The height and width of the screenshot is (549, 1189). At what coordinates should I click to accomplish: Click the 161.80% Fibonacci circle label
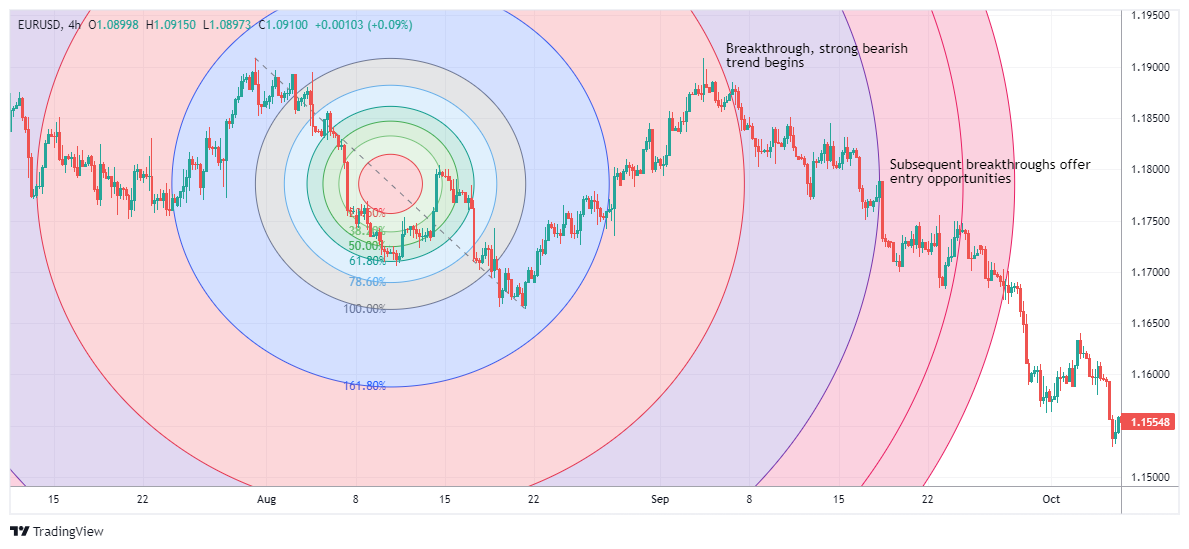coord(365,385)
